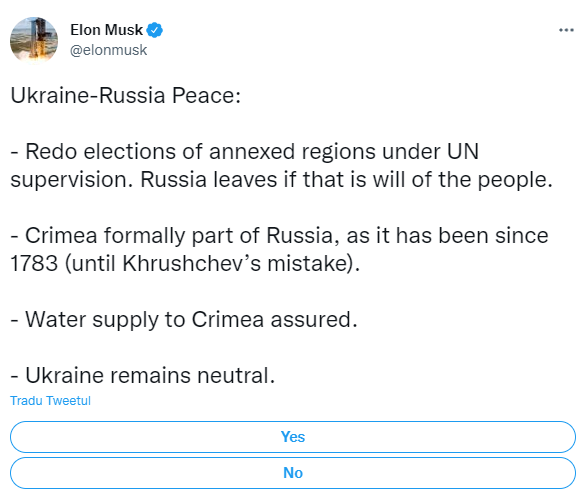Click the Elon Musk display name
This screenshot has width=585, height=497.
point(106,30)
